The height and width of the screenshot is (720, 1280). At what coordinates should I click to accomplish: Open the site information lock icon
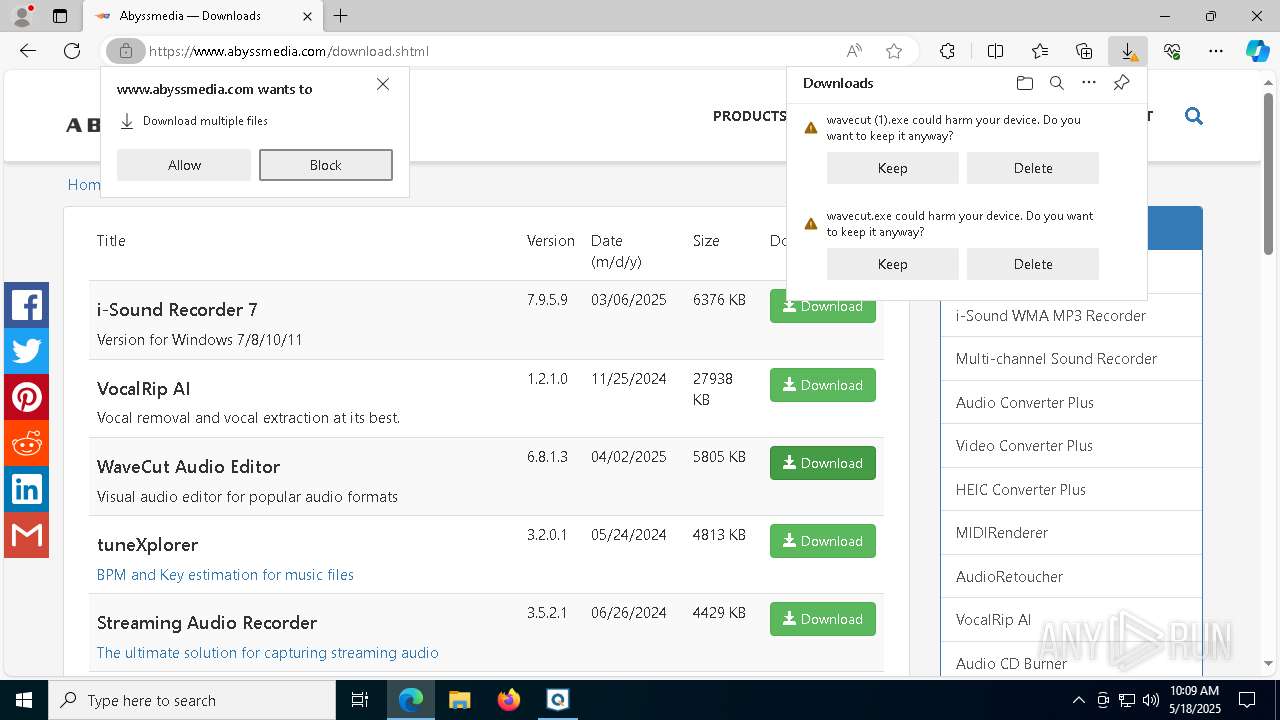(x=126, y=51)
